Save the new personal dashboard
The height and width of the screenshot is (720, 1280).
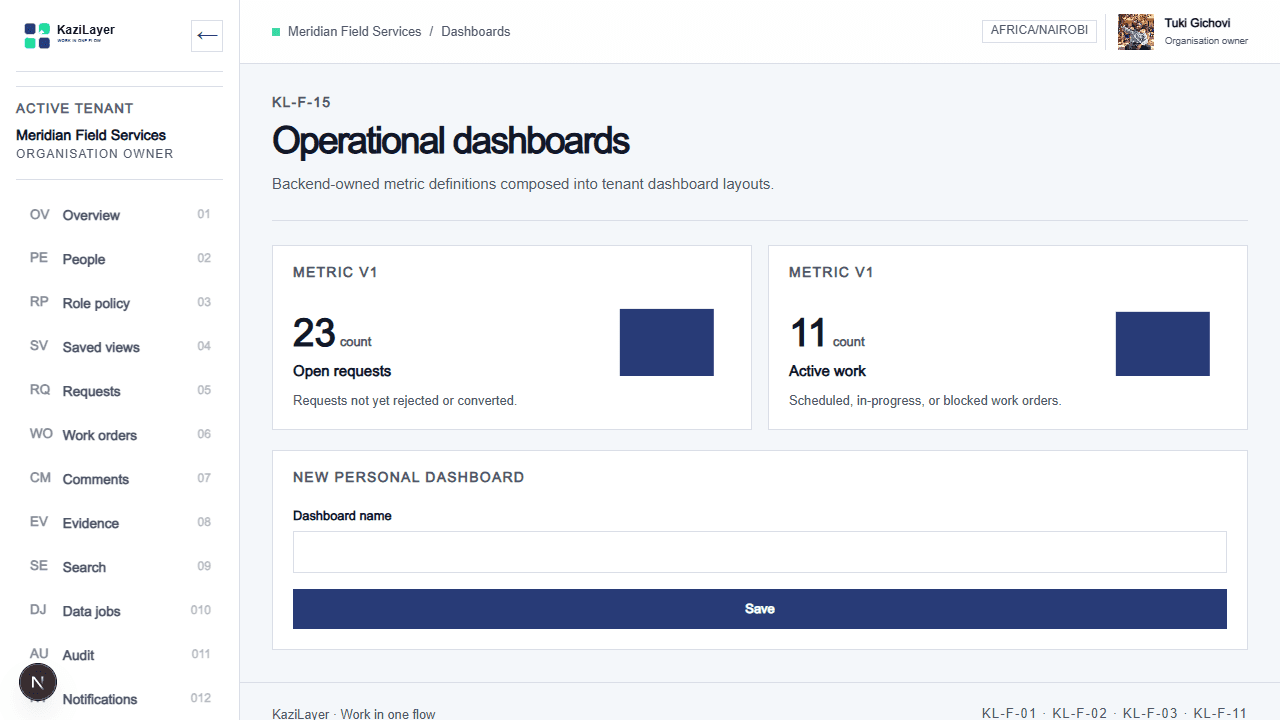pos(760,609)
